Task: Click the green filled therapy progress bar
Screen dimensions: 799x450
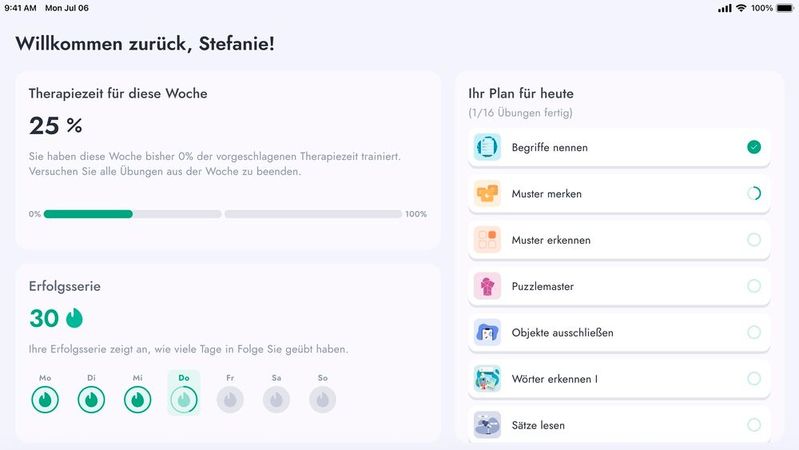Action: [x=88, y=214]
